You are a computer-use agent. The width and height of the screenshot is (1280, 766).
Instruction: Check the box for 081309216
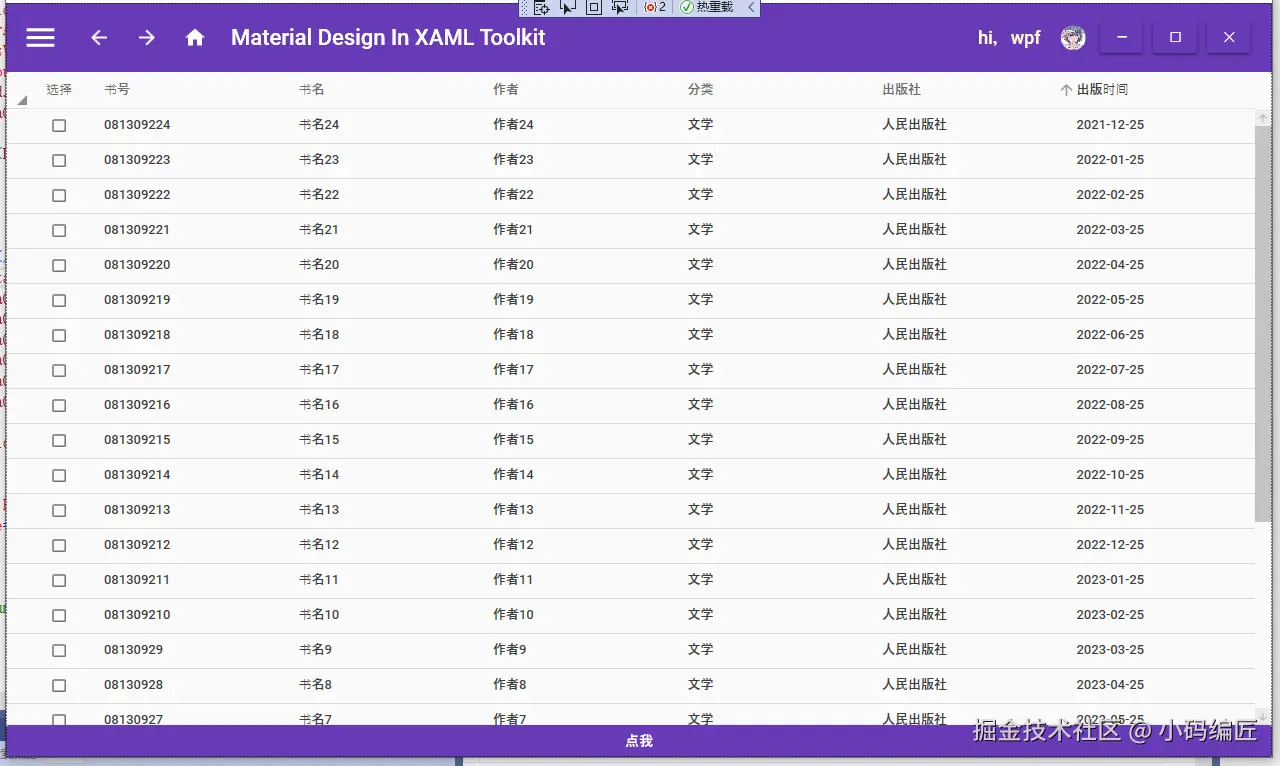pyautogui.click(x=59, y=405)
